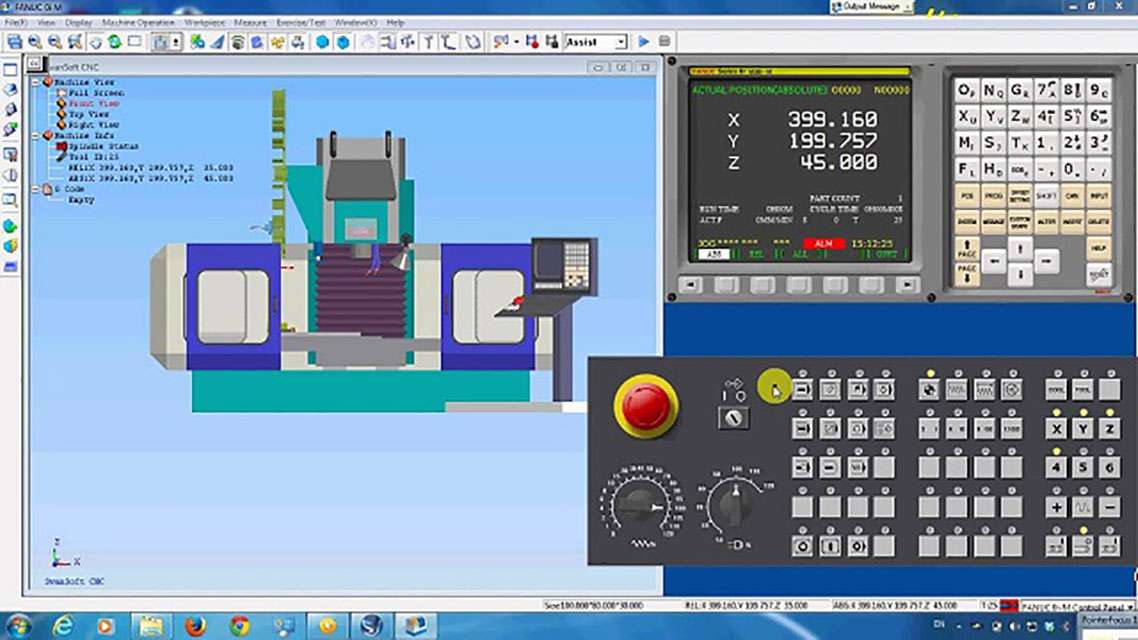This screenshot has width=1138, height=640.
Task: Click the blue triangle icon in top toolbar
Action: [x=217, y=42]
